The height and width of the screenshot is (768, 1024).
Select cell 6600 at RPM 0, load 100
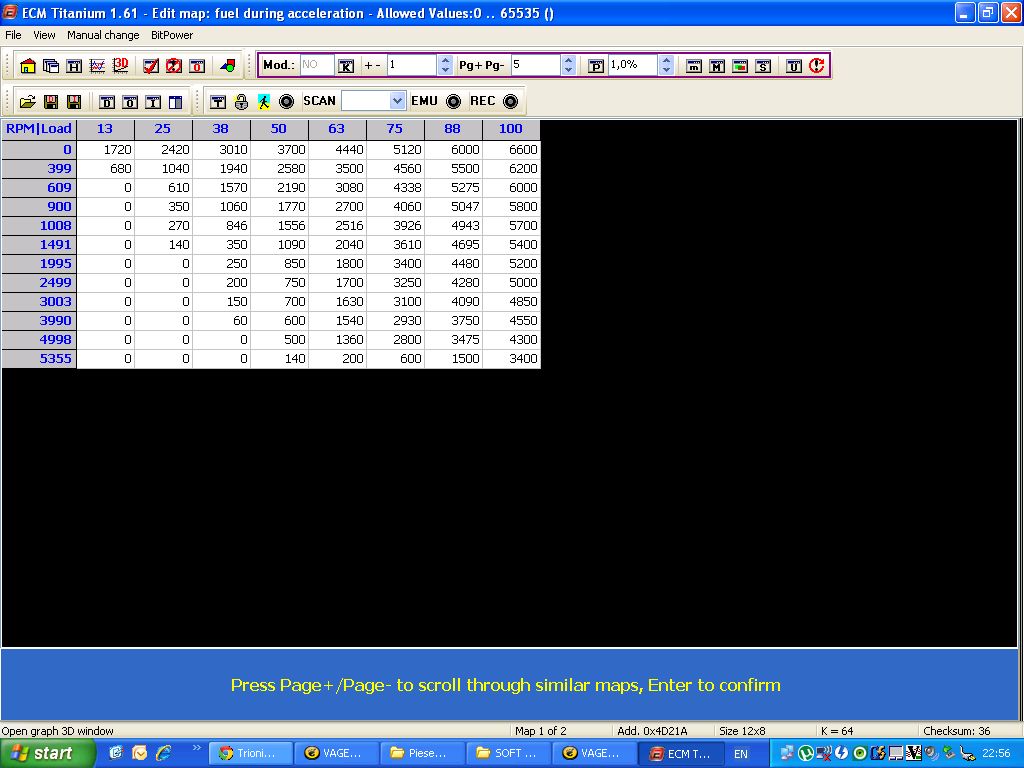coord(511,149)
